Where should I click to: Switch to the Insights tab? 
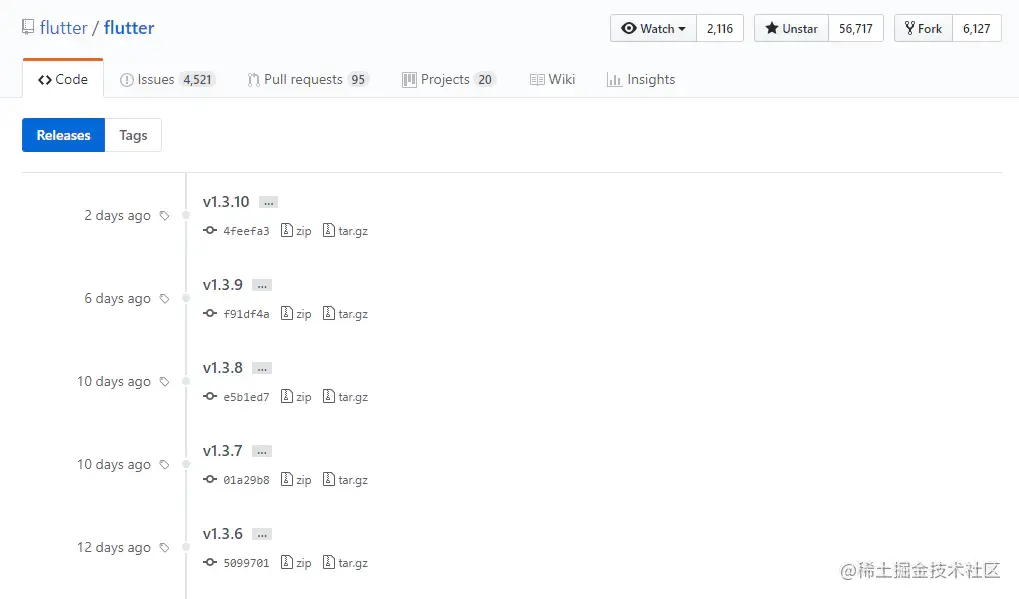pyautogui.click(x=641, y=79)
